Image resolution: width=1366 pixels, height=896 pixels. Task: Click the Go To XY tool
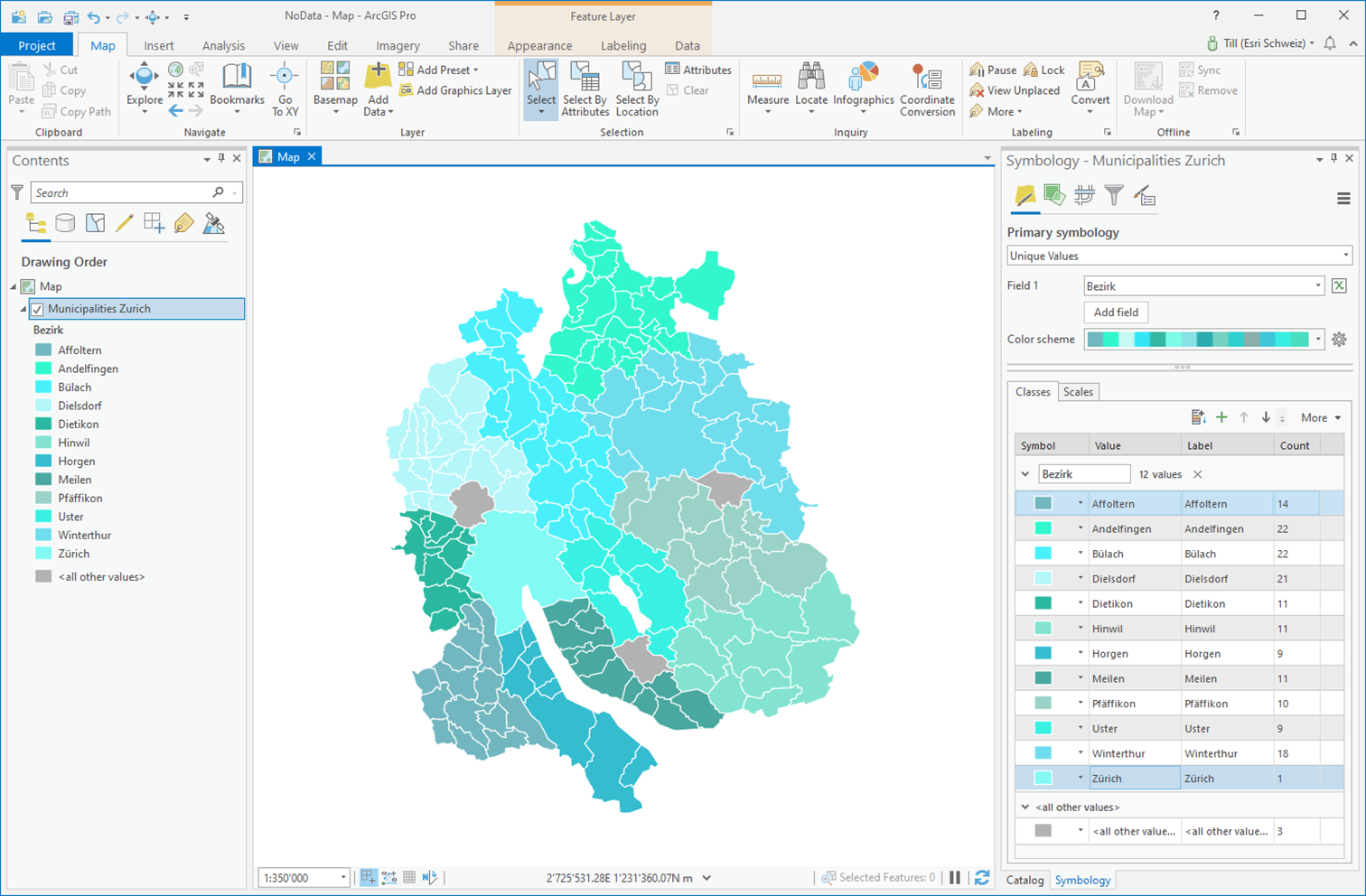coord(285,89)
